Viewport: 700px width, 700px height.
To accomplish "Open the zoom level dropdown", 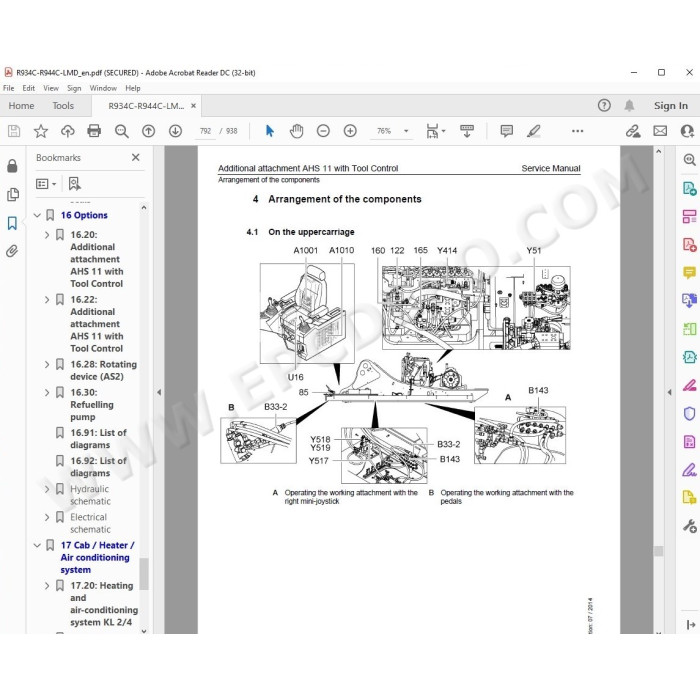I will pyautogui.click(x=406, y=131).
